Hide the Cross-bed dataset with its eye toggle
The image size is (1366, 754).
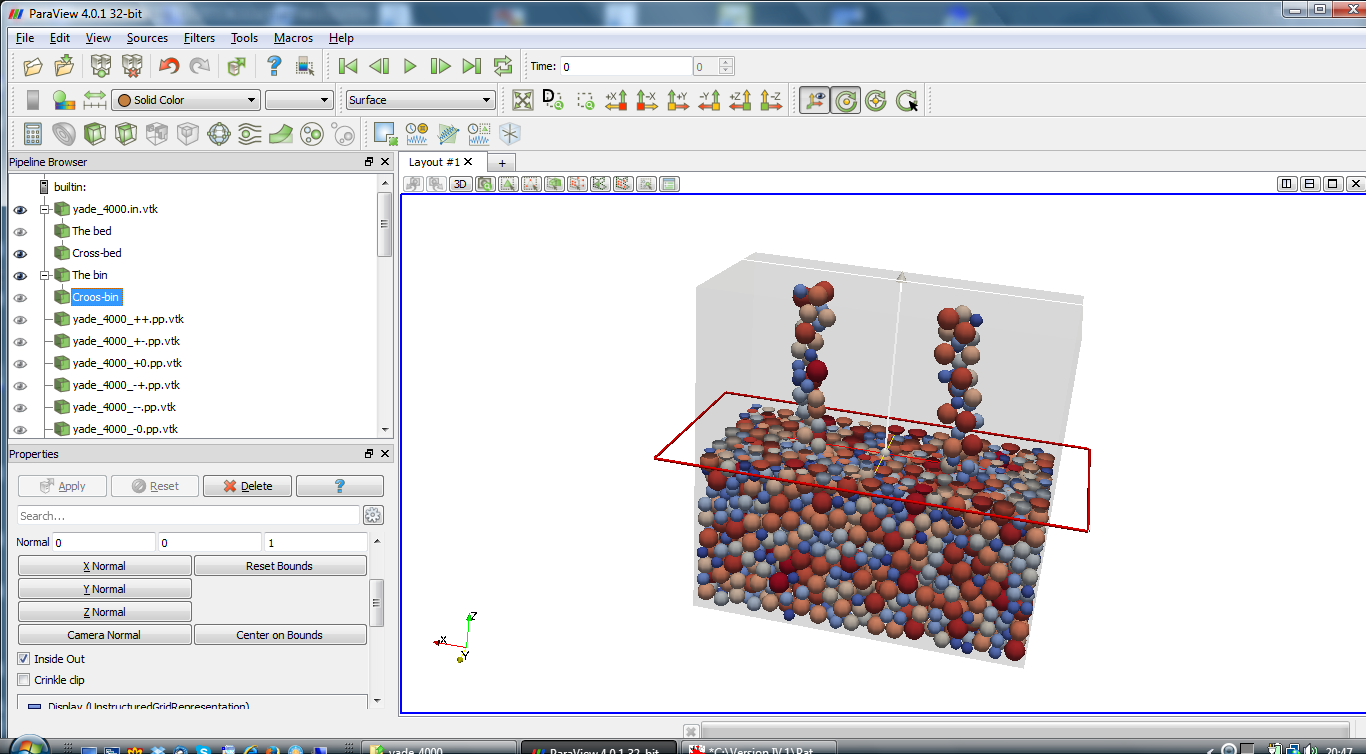pos(20,253)
